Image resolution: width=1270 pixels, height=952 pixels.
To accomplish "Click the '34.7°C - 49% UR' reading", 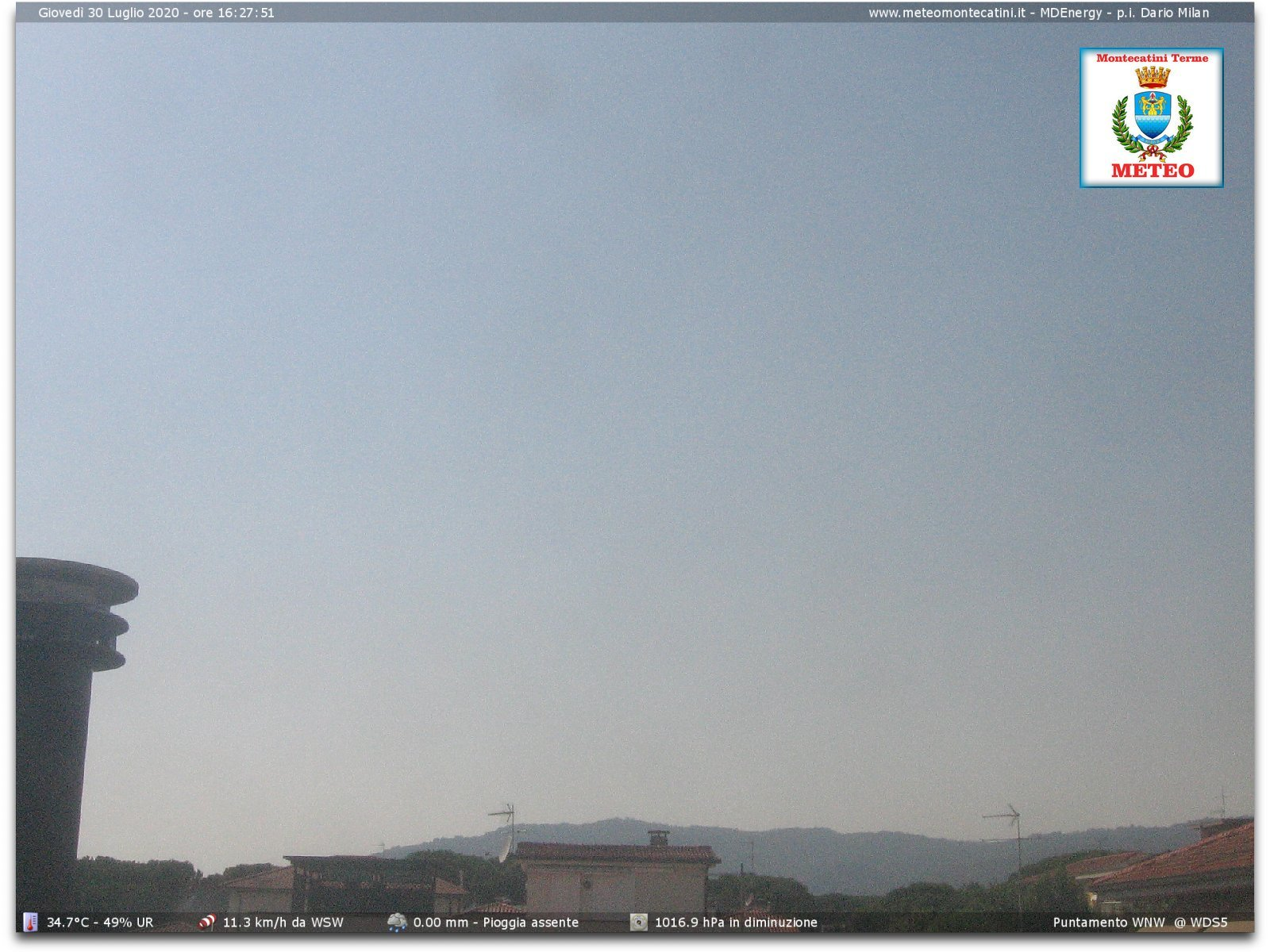I will [x=100, y=923].
